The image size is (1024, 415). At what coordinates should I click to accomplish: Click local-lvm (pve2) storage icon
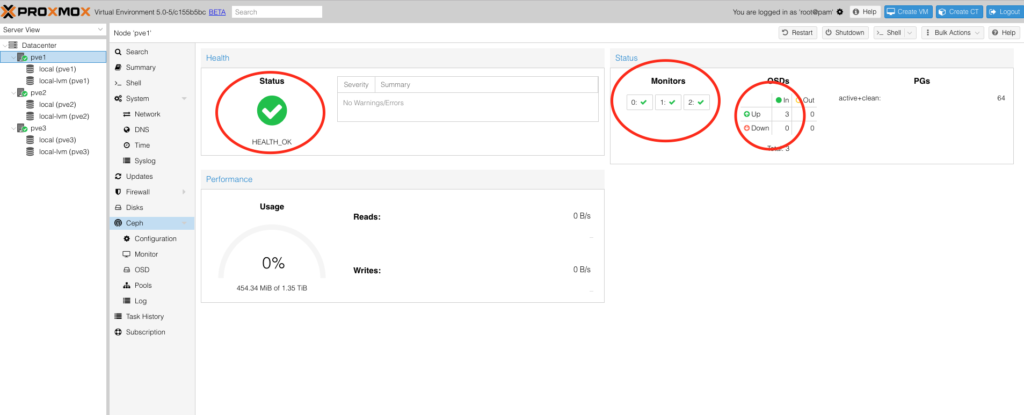[30, 116]
